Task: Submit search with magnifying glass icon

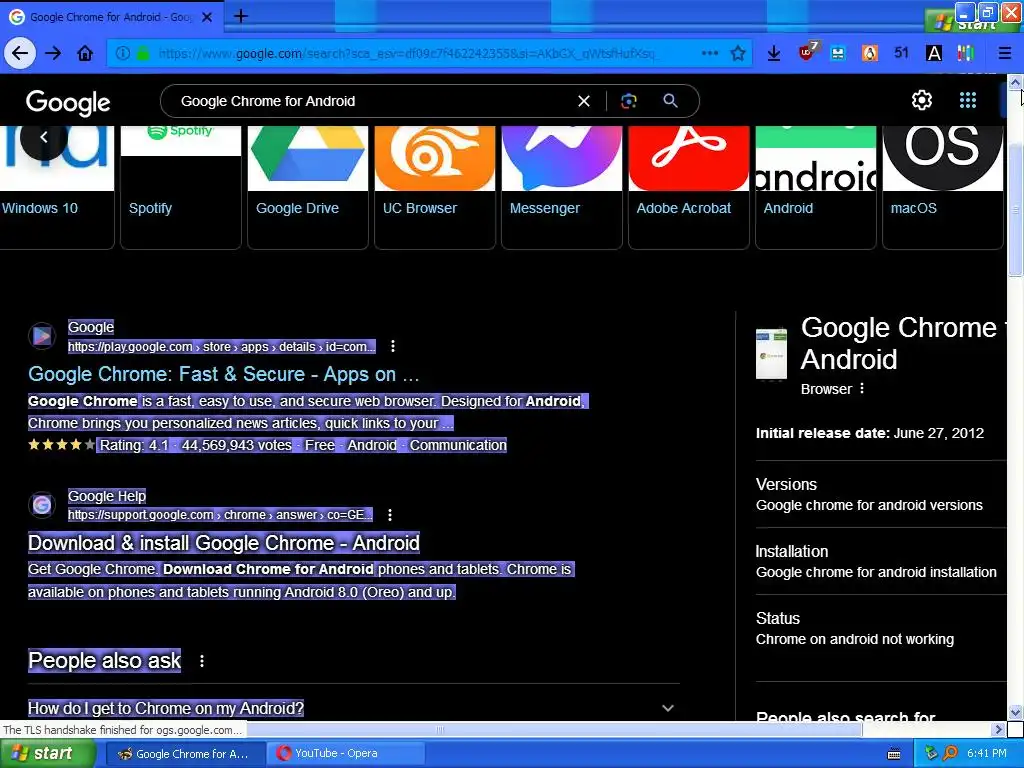Action: [670, 101]
